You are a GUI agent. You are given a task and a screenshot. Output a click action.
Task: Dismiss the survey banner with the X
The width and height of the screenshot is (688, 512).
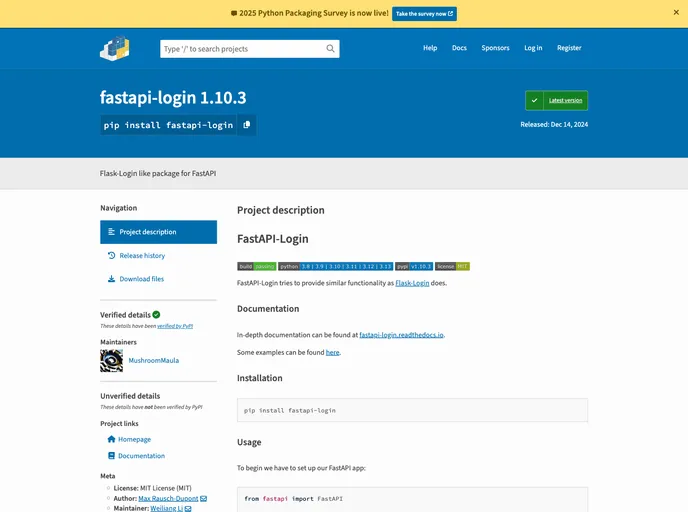tap(676, 12)
